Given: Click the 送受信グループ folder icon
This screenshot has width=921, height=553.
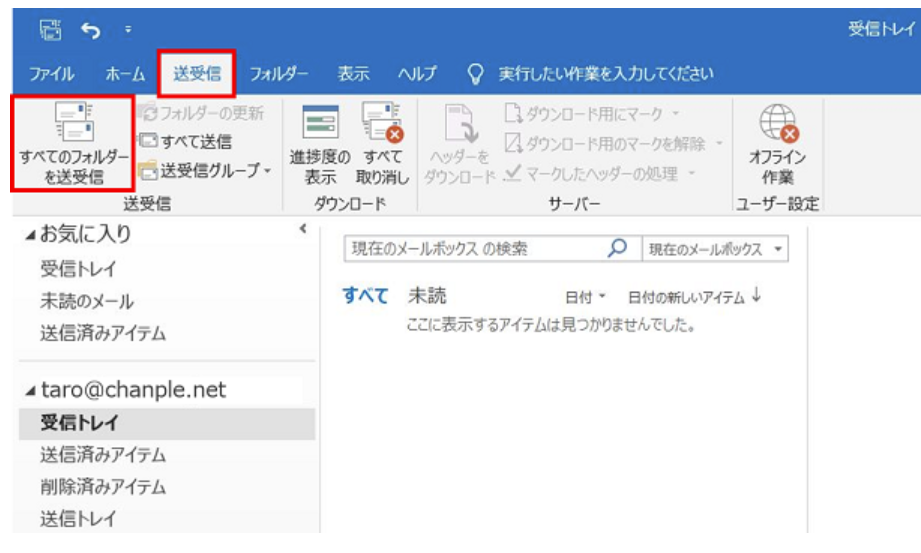Looking at the screenshot, I should pos(148,170).
